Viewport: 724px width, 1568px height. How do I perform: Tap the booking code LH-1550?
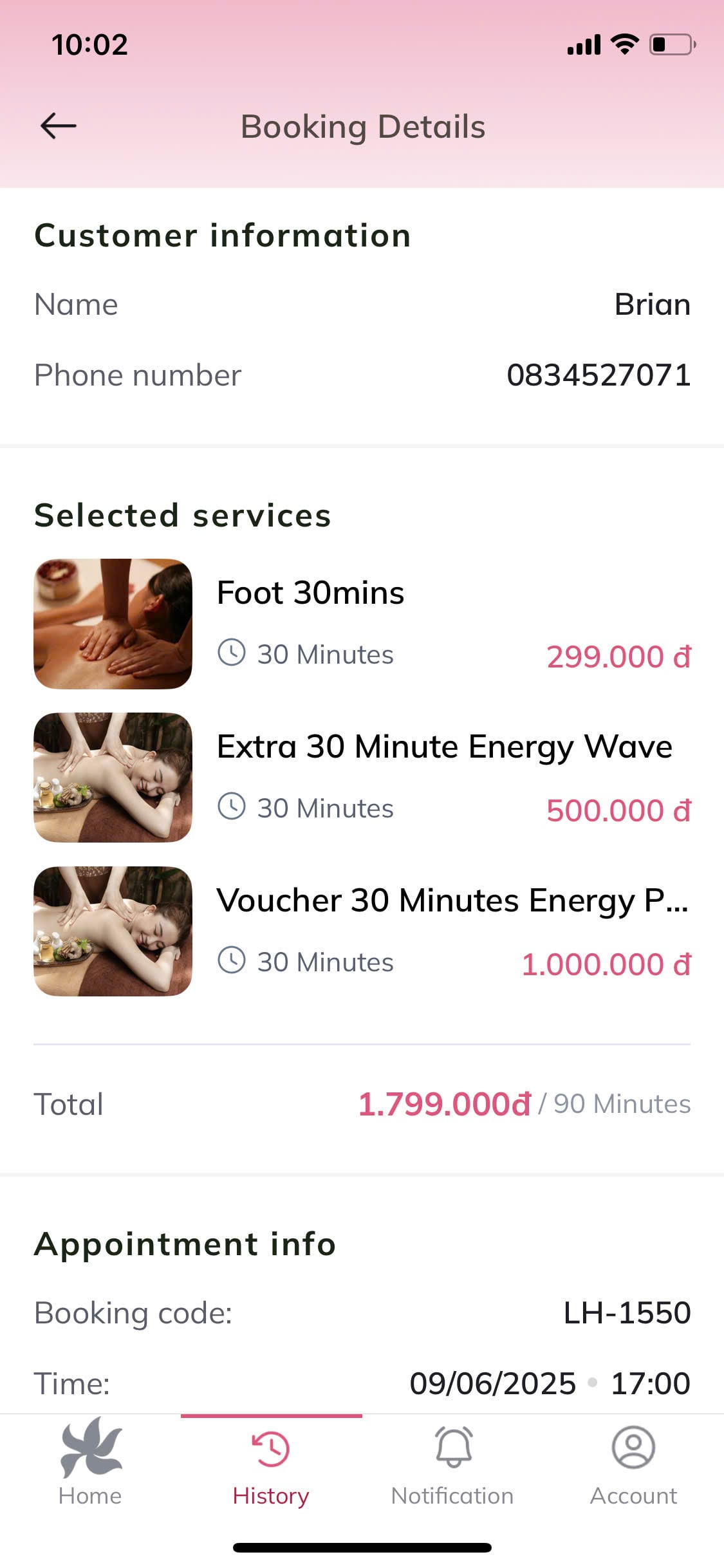[x=627, y=1313]
